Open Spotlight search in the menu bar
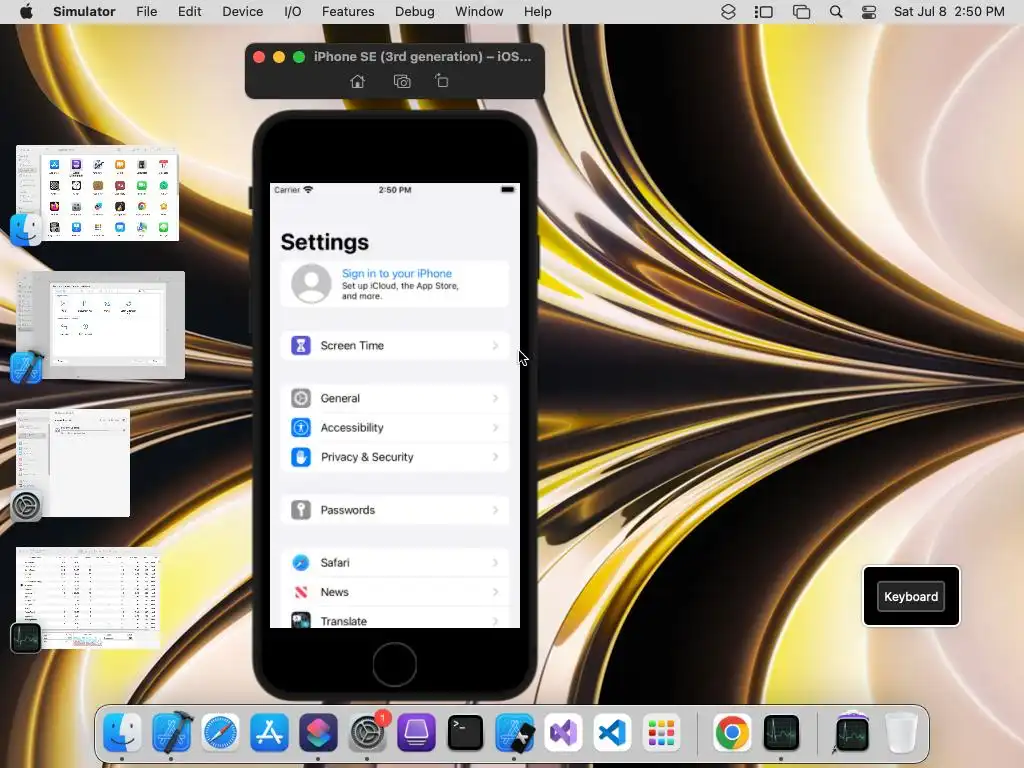1024x768 pixels. tap(836, 12)
